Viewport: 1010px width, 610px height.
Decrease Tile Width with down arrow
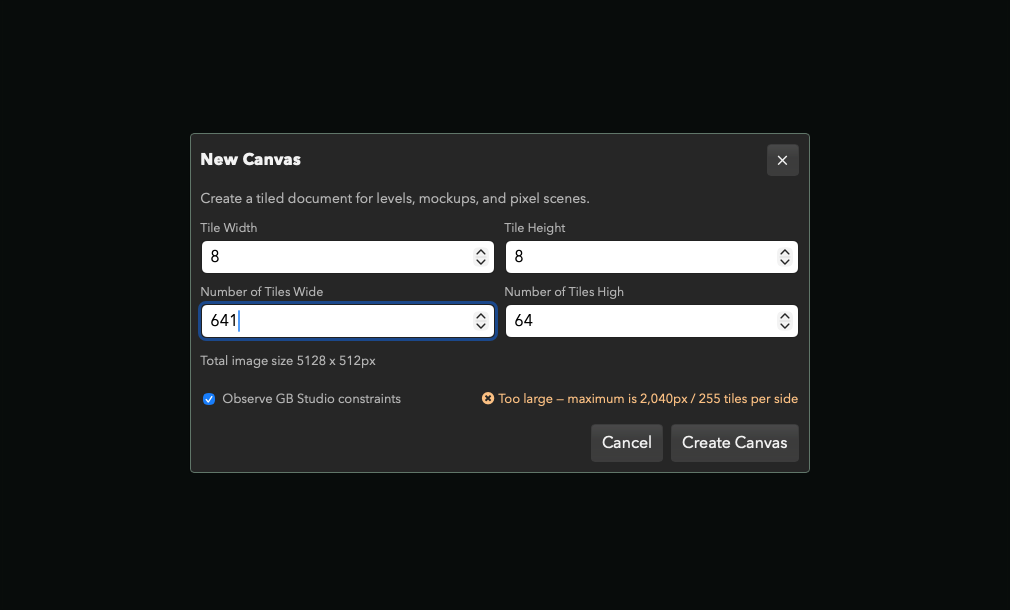point(481,262)
